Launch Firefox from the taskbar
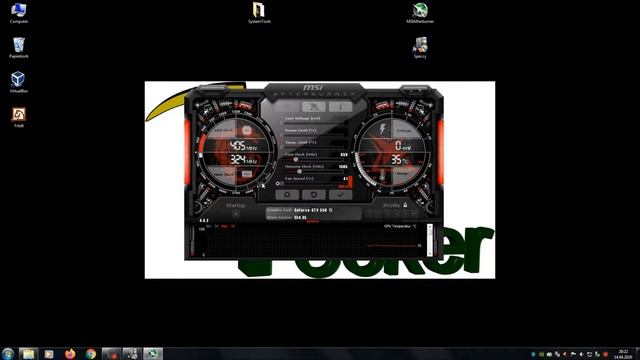 pos(70,353)
